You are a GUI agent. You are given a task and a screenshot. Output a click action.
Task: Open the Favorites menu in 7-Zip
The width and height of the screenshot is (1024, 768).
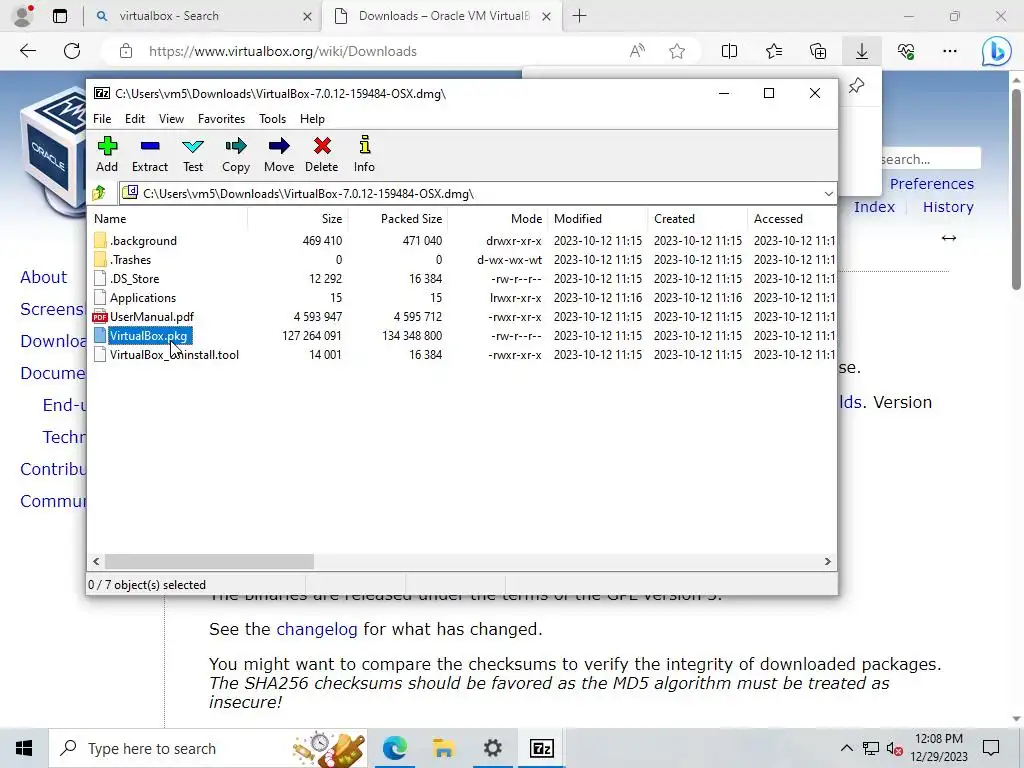[221, 119]
